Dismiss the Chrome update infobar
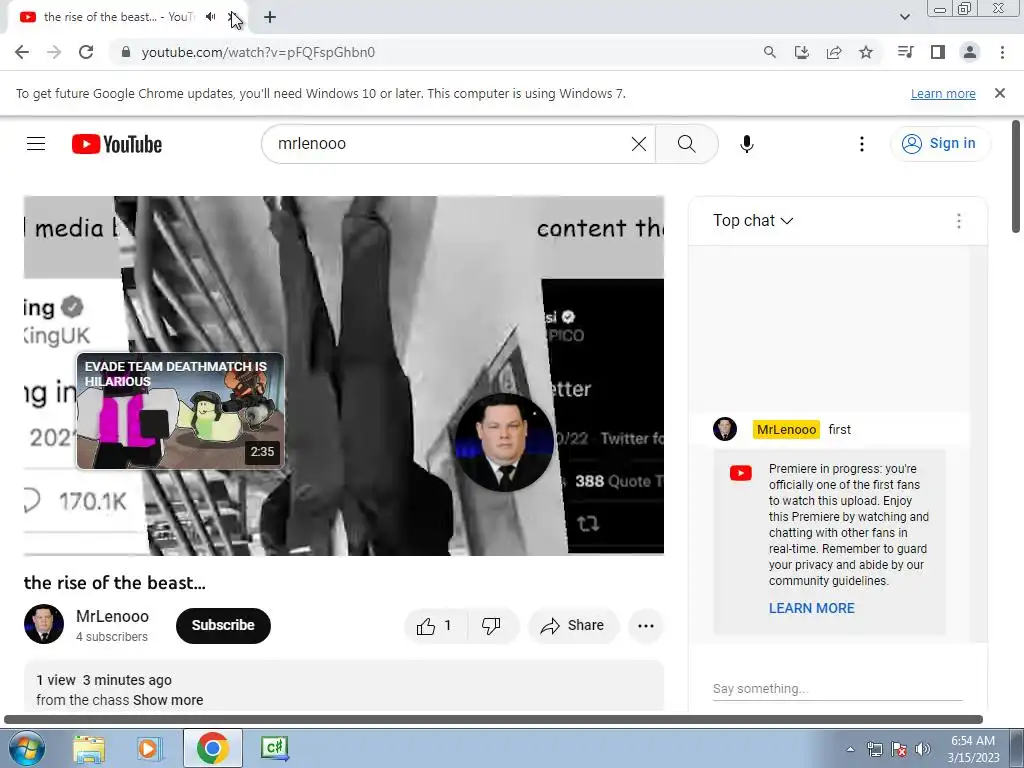The image size is (1024, 768). (x=999, y=93)
